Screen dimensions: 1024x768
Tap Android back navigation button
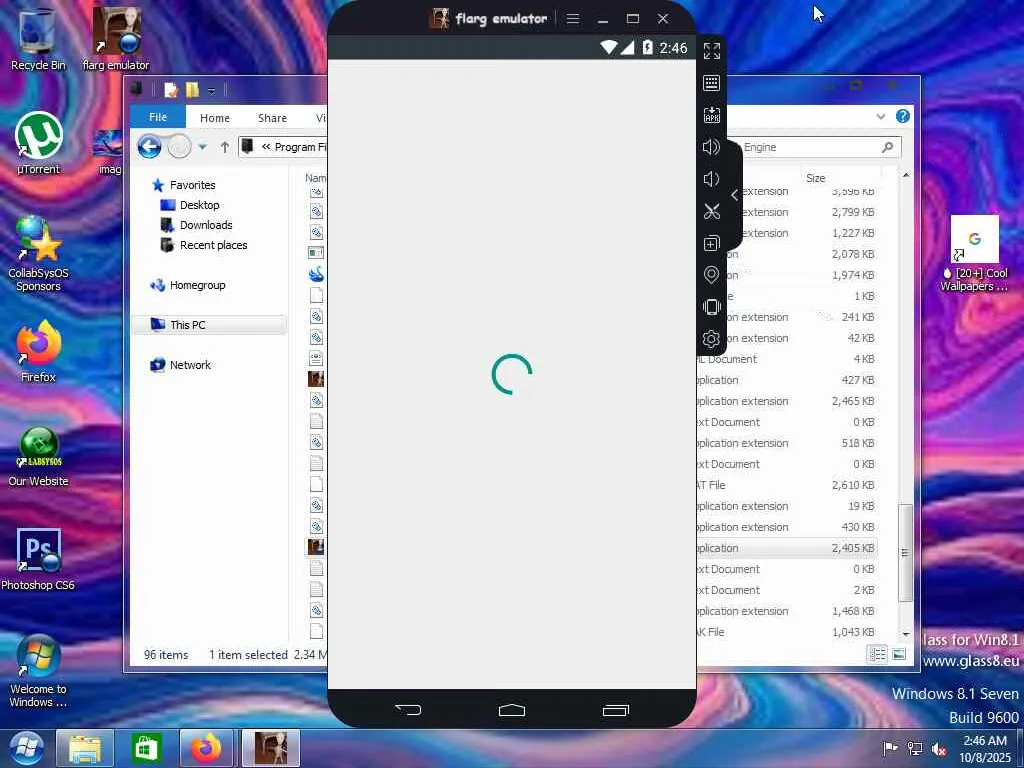(x=408, y=710)
